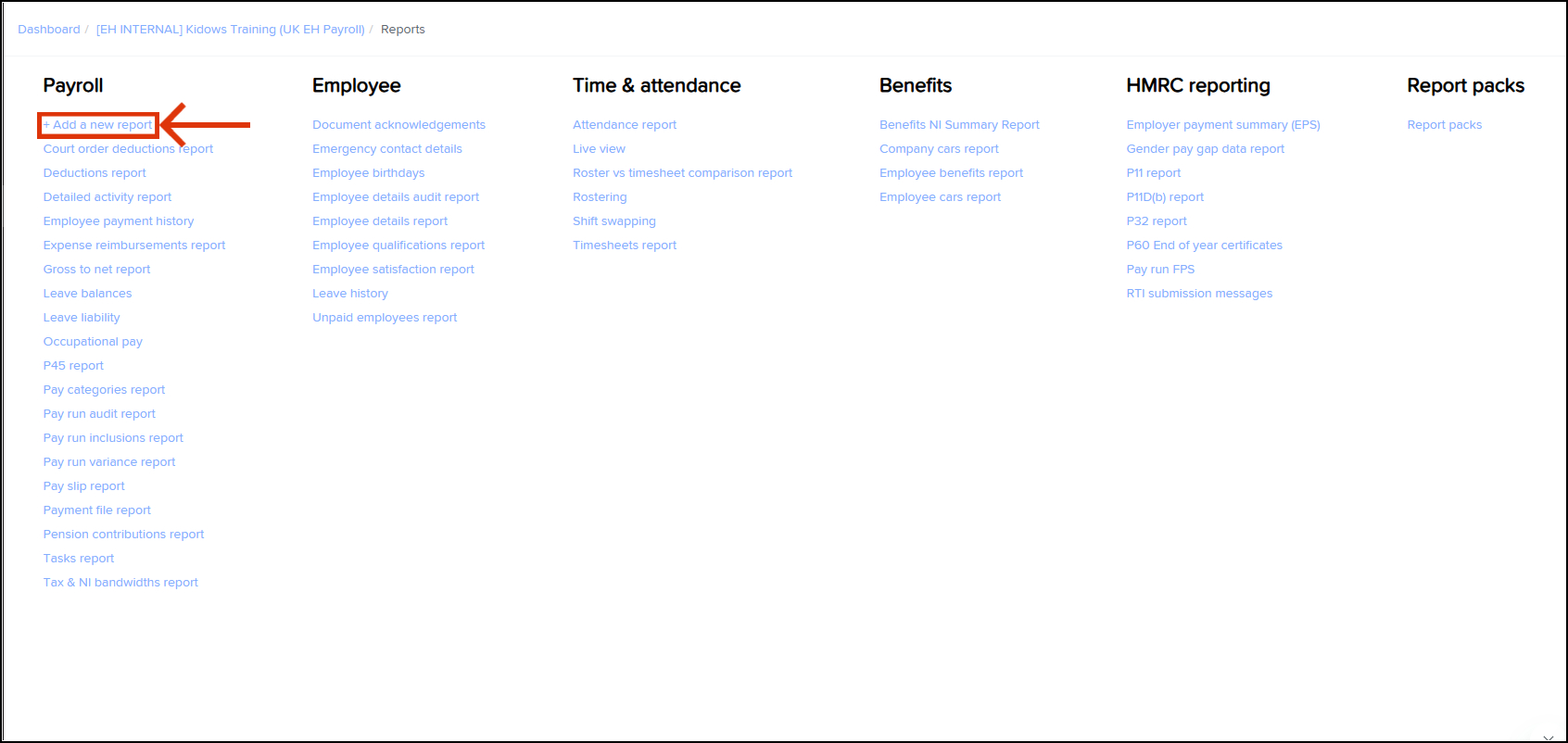1568x743 pixels.
Task: Open P60 End of year certificates
Action: 1204,246
